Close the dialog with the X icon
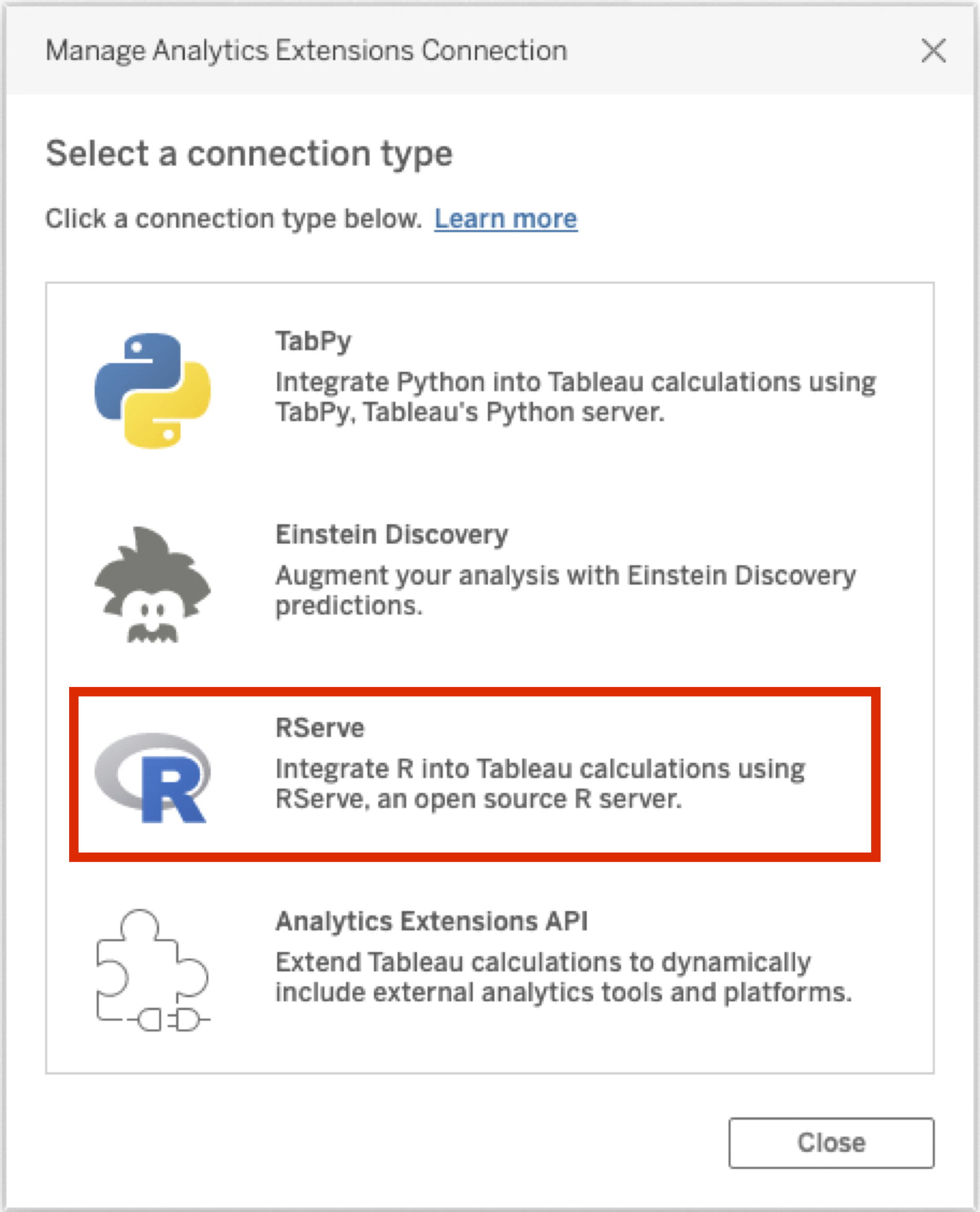The image size is (980, 1212). [933, 51]
